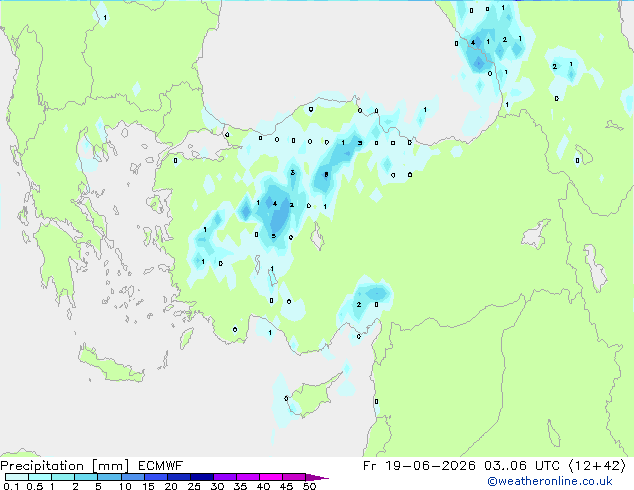Click the 30–35 mm purple legend swatch
This screenshot has height=490, width=634.
pos(224,477)
